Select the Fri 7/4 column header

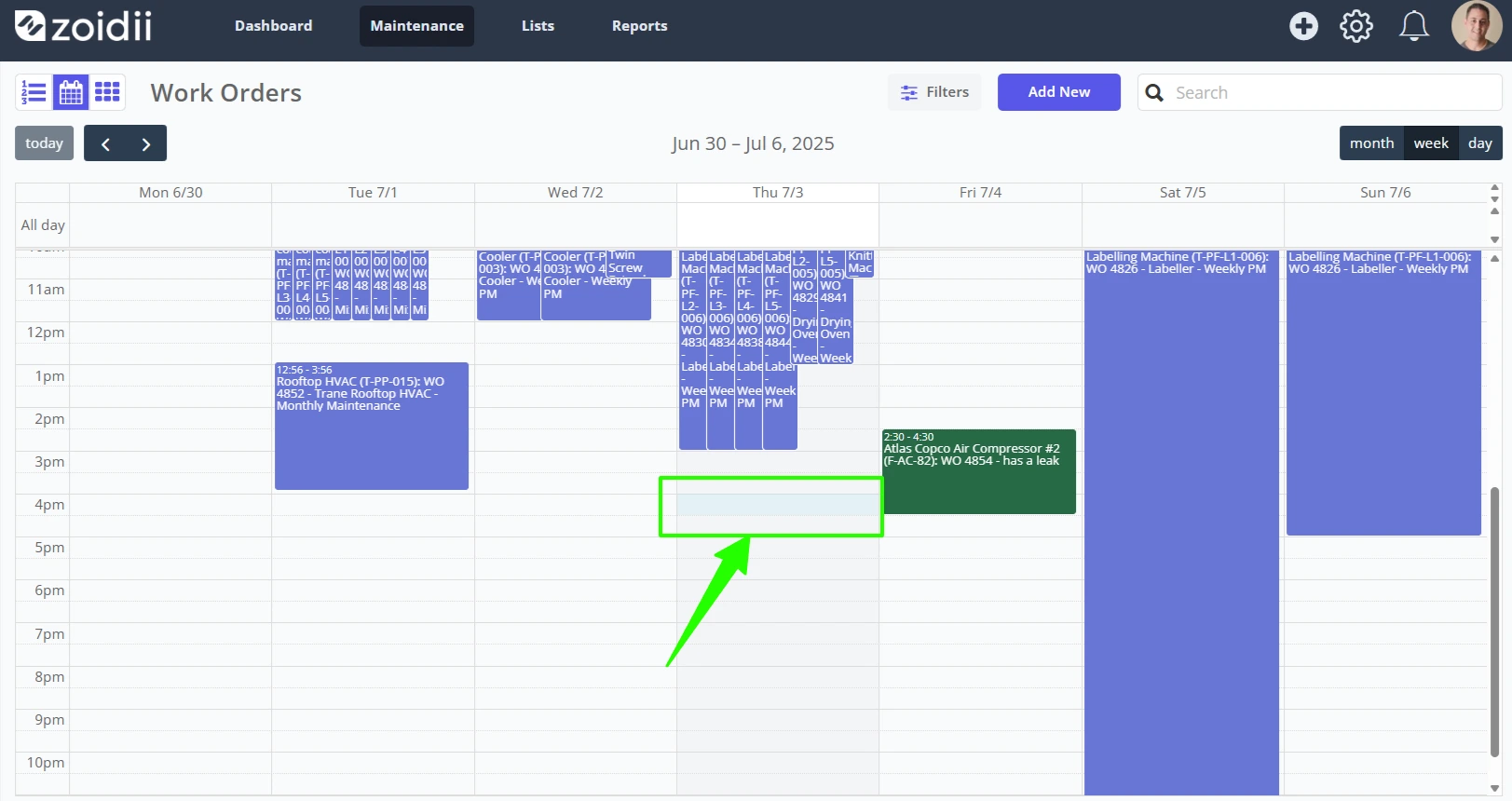980,193
